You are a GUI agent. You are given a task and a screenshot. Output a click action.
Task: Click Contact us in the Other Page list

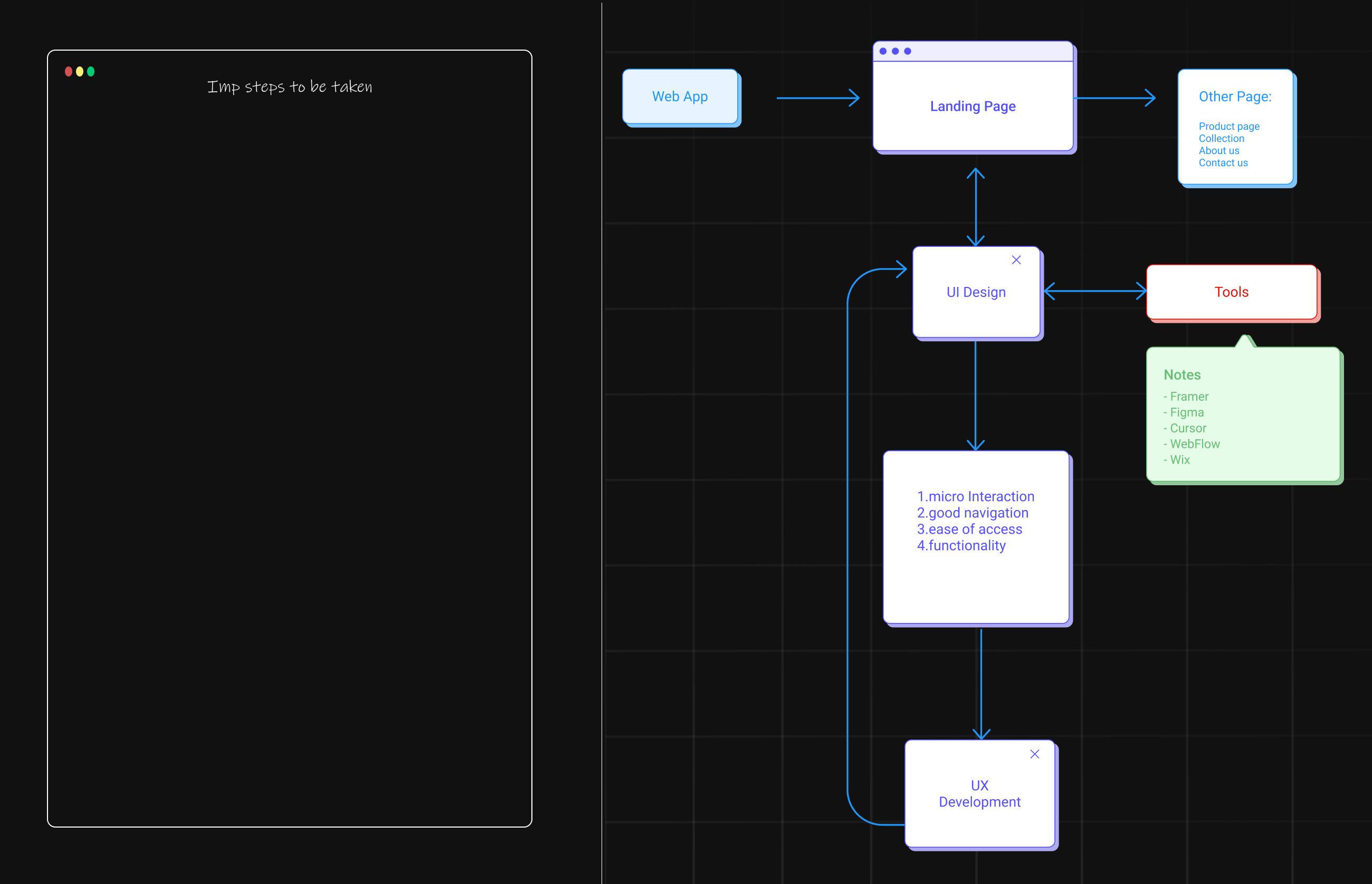1223,163
